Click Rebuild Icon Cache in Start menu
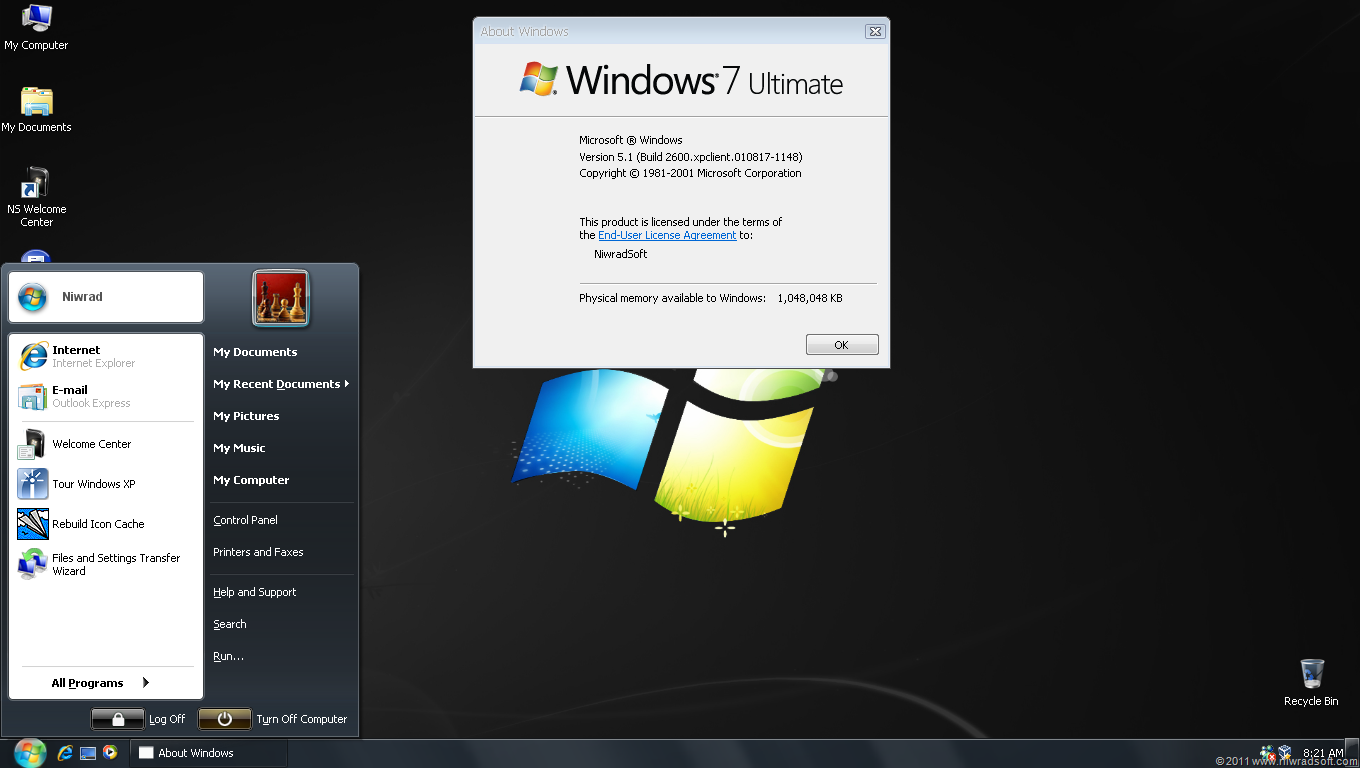The image size is (1360, 768). click(x=106, y=524)
